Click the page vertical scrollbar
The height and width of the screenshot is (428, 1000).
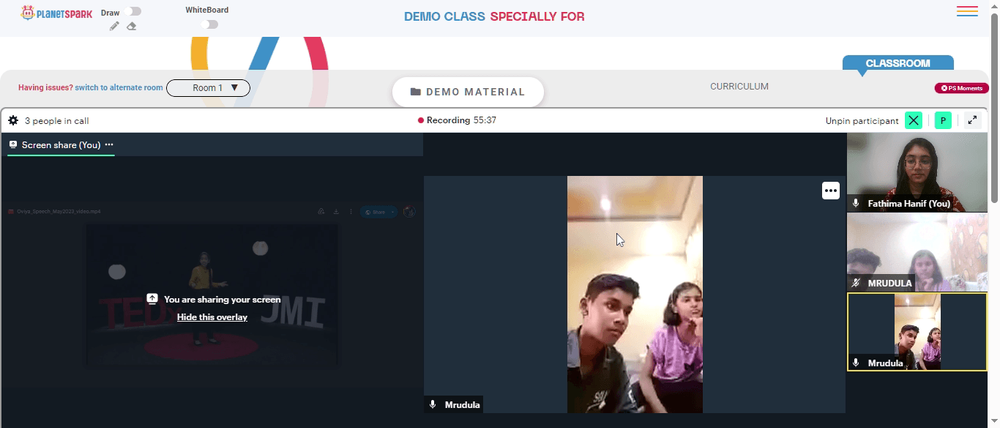pos(994,108)
